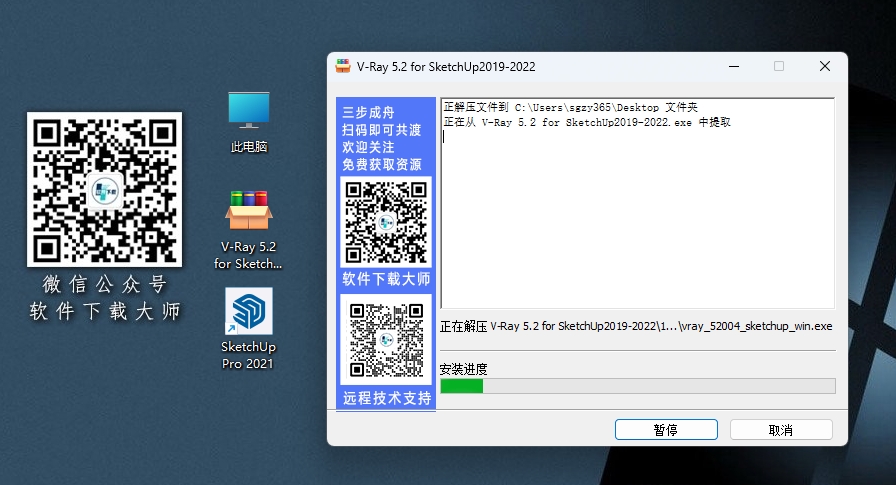This screenshot has height=485, width=896.
Task: Select the SketchUp Pro 2021 shortcut icon
Action: click(x=249, y=328)
